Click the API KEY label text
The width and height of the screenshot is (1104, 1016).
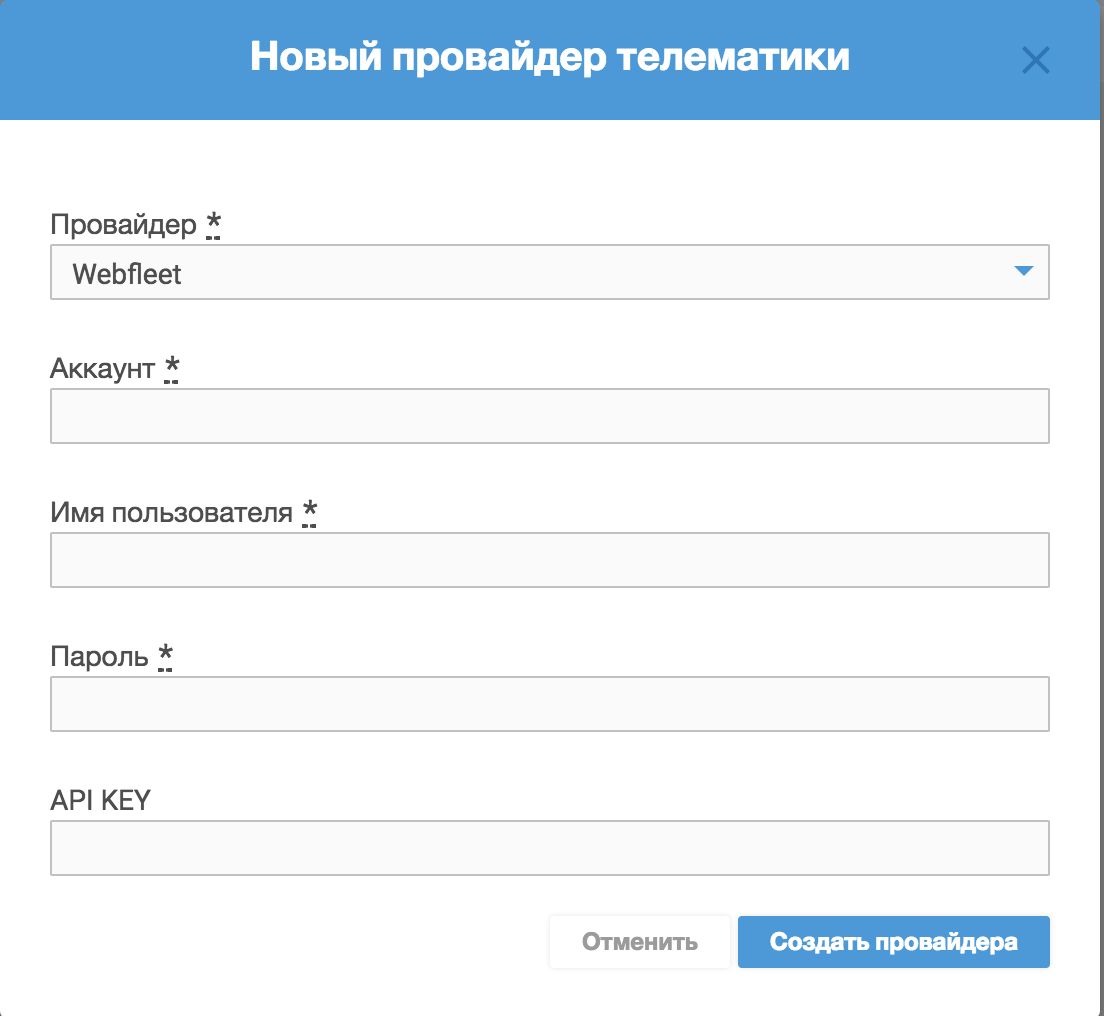point(100,800)
